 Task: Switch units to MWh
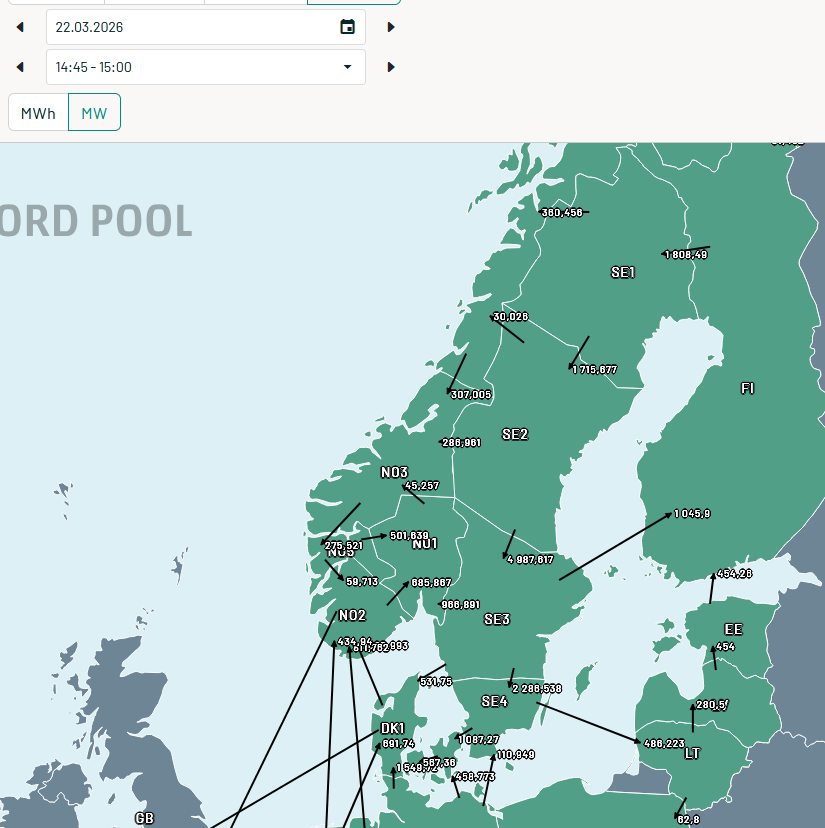point(38,113)
